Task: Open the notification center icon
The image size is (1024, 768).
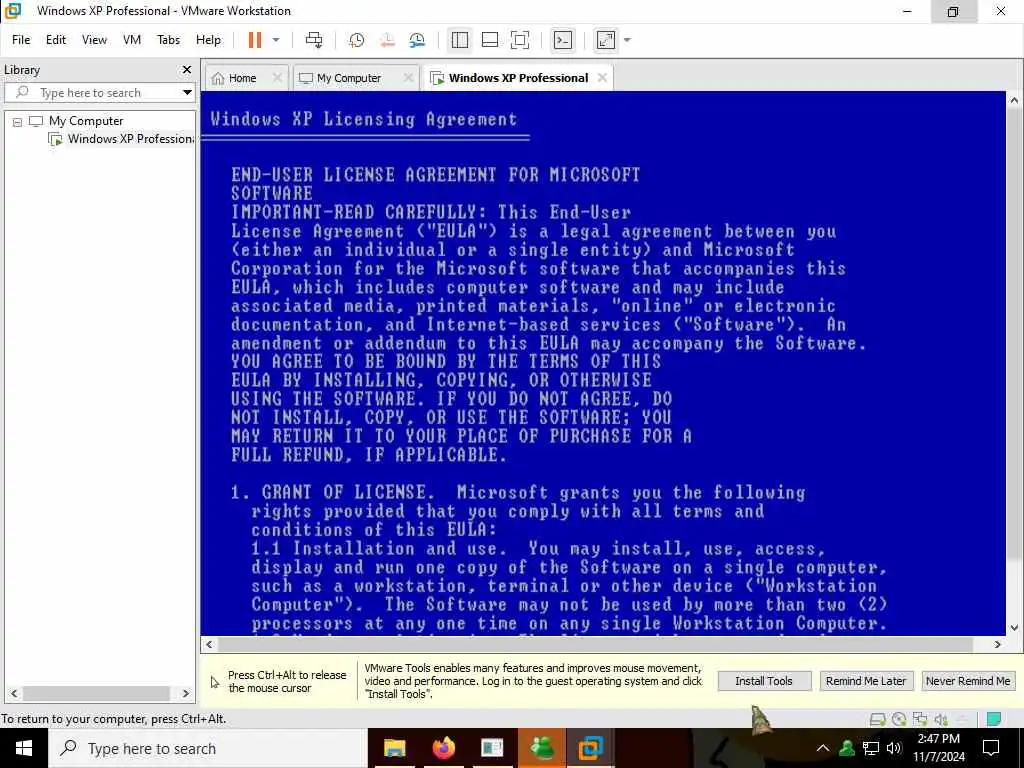Action: 991,748
